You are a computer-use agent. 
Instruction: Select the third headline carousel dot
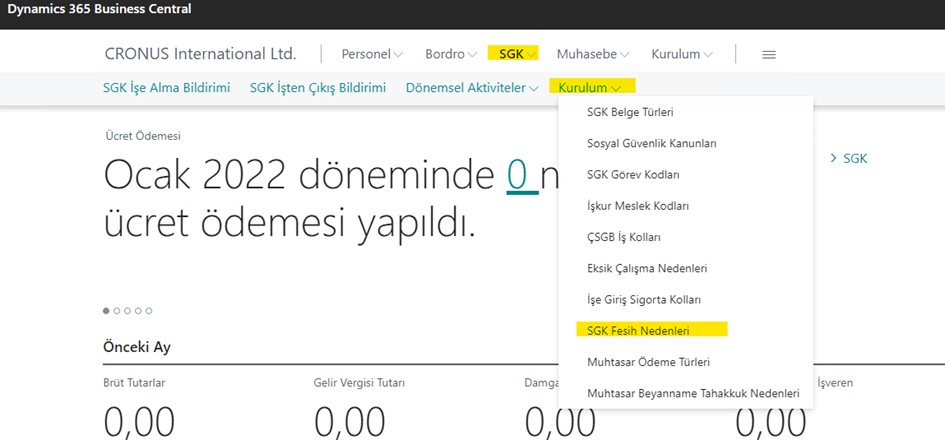[x=128, y=311]
